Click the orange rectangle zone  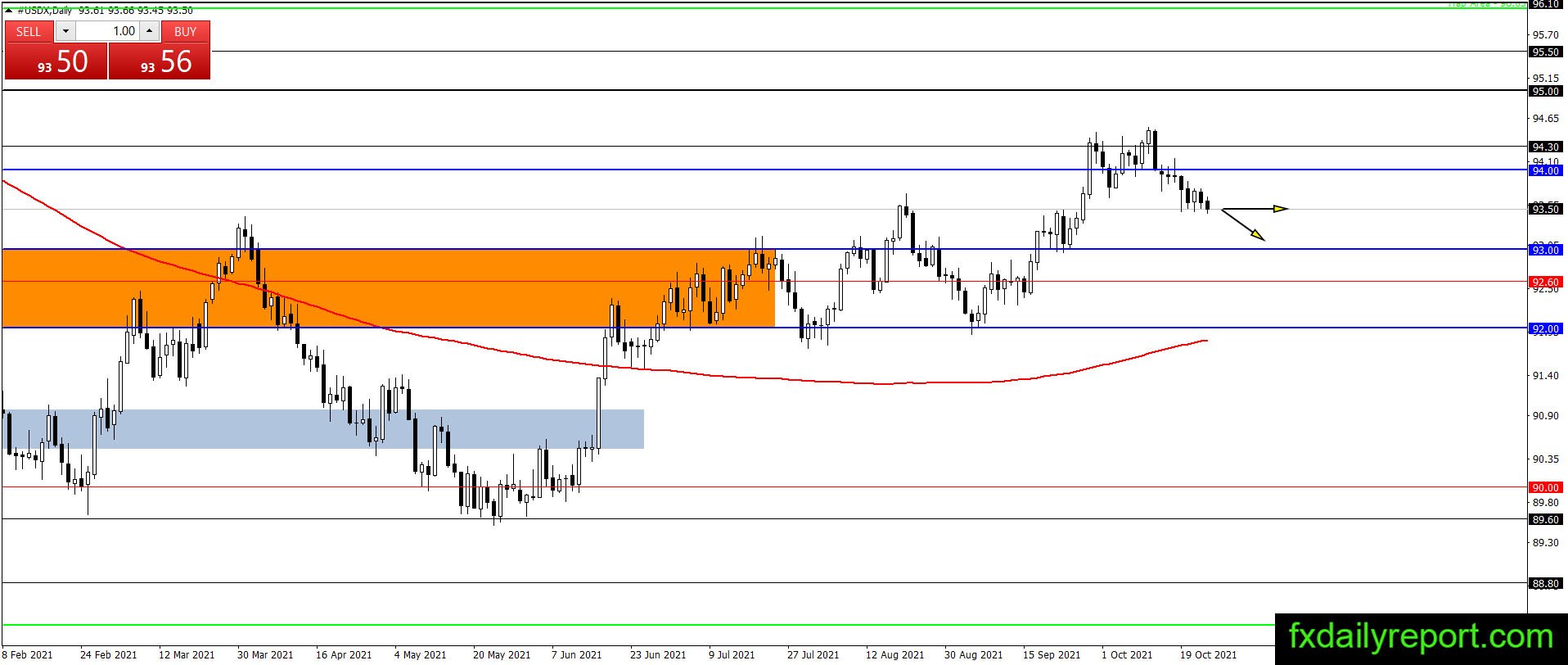click(x=389, y=288)
